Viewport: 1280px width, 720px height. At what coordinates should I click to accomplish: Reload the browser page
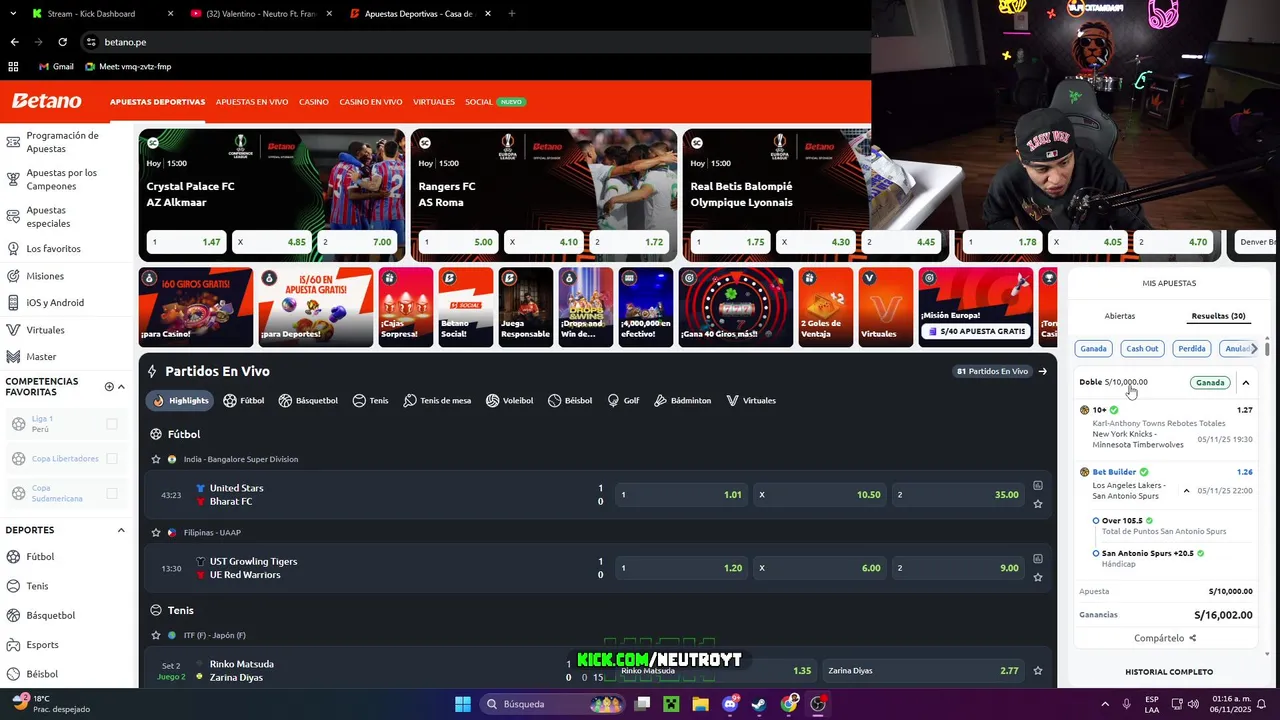pos(62,42)
